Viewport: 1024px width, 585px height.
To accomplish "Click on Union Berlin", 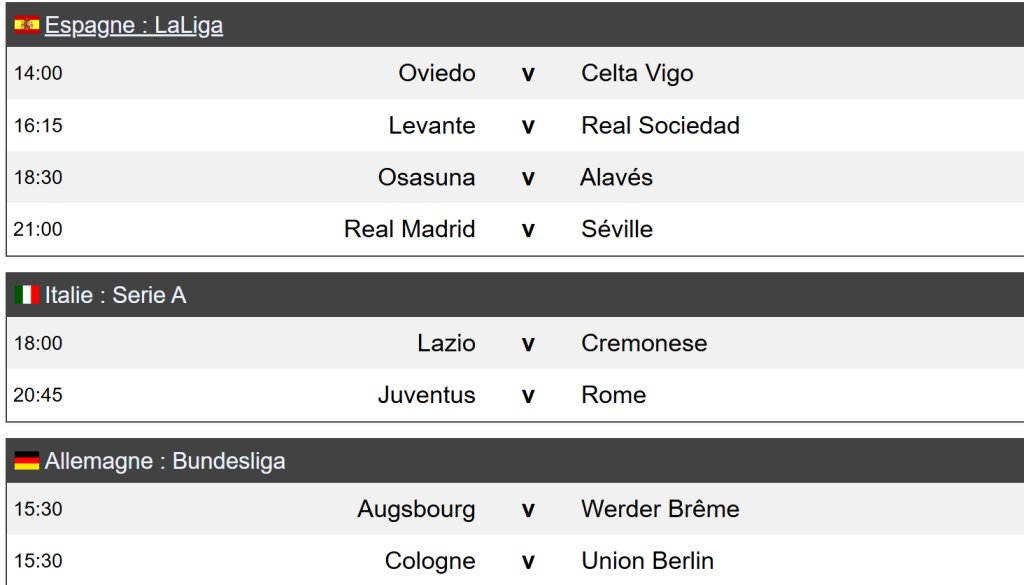I will 647,562.
